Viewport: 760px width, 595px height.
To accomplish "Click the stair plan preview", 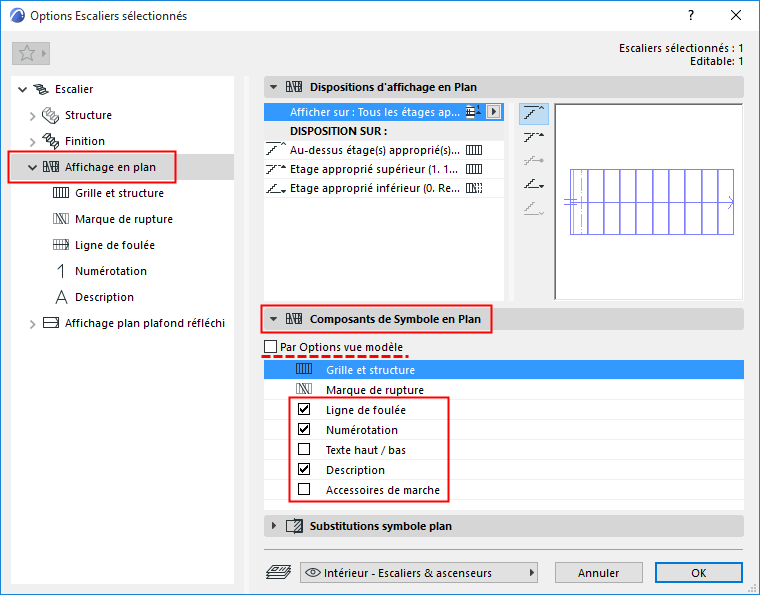I will [x=649, y=202].
